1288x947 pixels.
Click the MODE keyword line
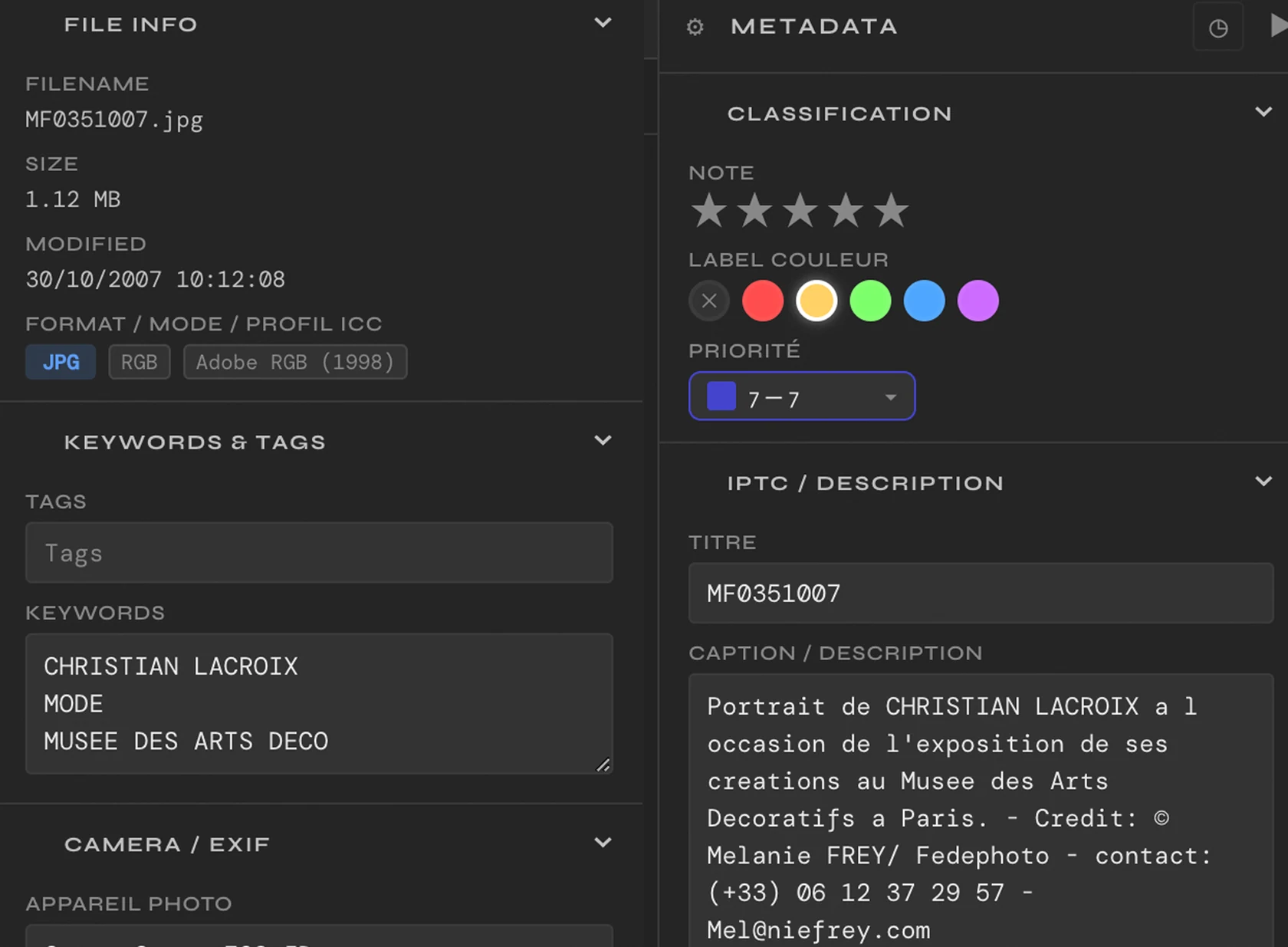pos(73,704)
